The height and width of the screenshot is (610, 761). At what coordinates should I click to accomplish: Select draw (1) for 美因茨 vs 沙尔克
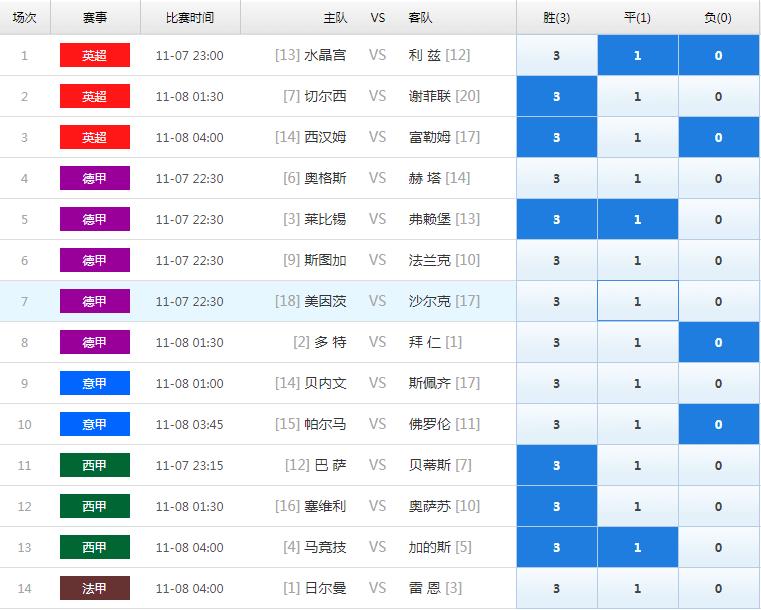(x=637, y=301)
